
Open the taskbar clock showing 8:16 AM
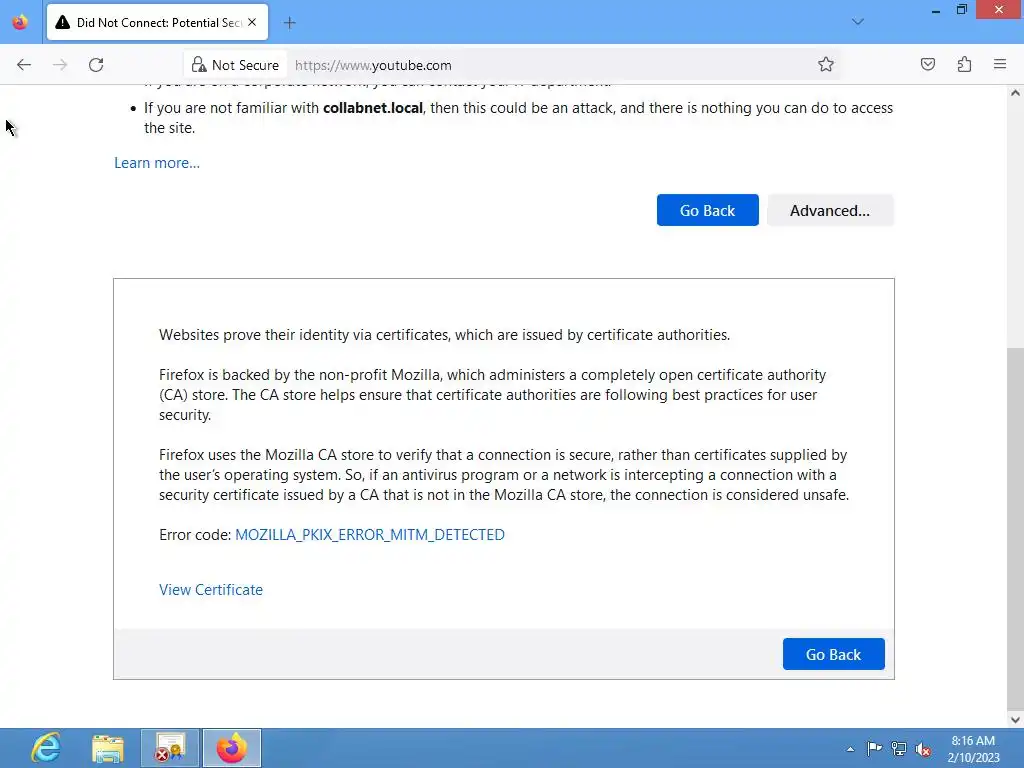[x=973, y=748]
